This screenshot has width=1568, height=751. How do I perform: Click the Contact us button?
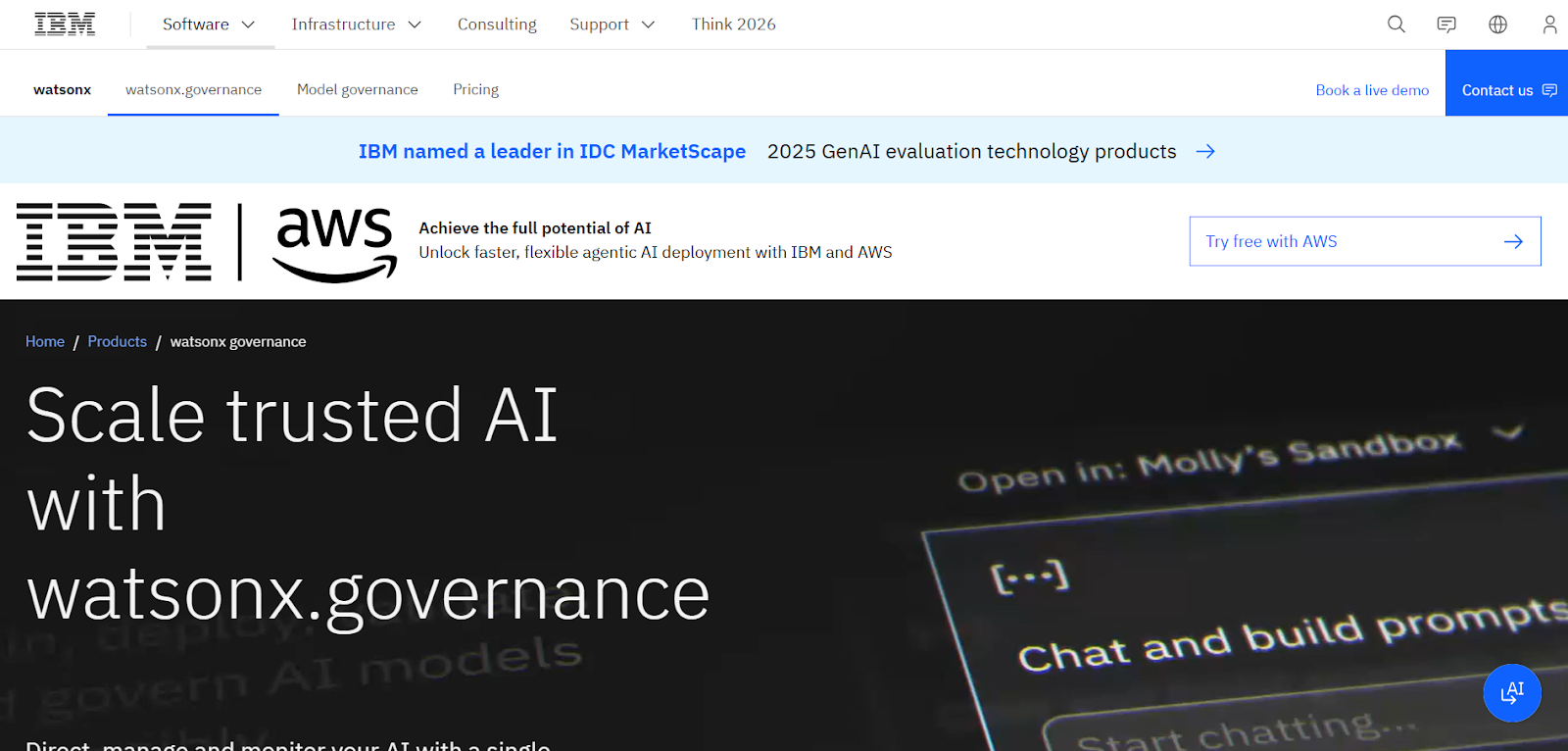coord(1506,83)
